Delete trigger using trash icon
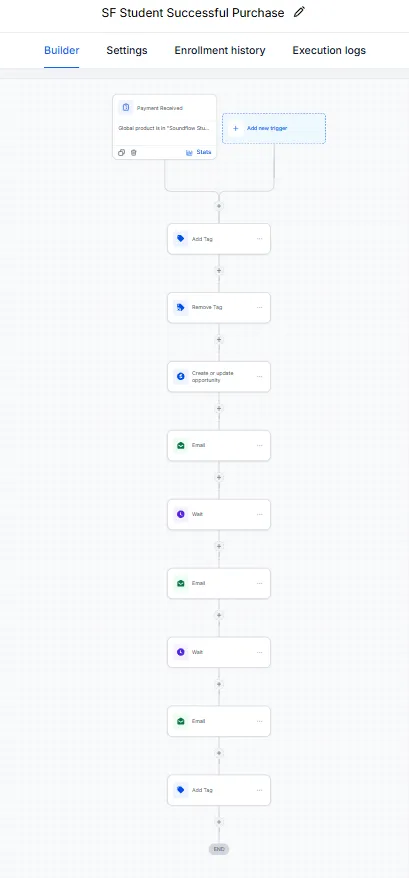The image size is (409, 878). click(133, 152)
